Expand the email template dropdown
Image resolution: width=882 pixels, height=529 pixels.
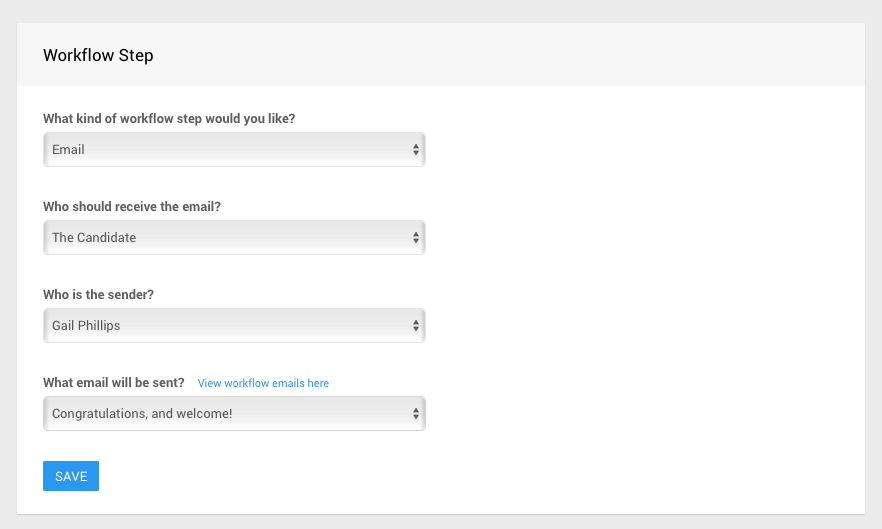coord(234,414)
